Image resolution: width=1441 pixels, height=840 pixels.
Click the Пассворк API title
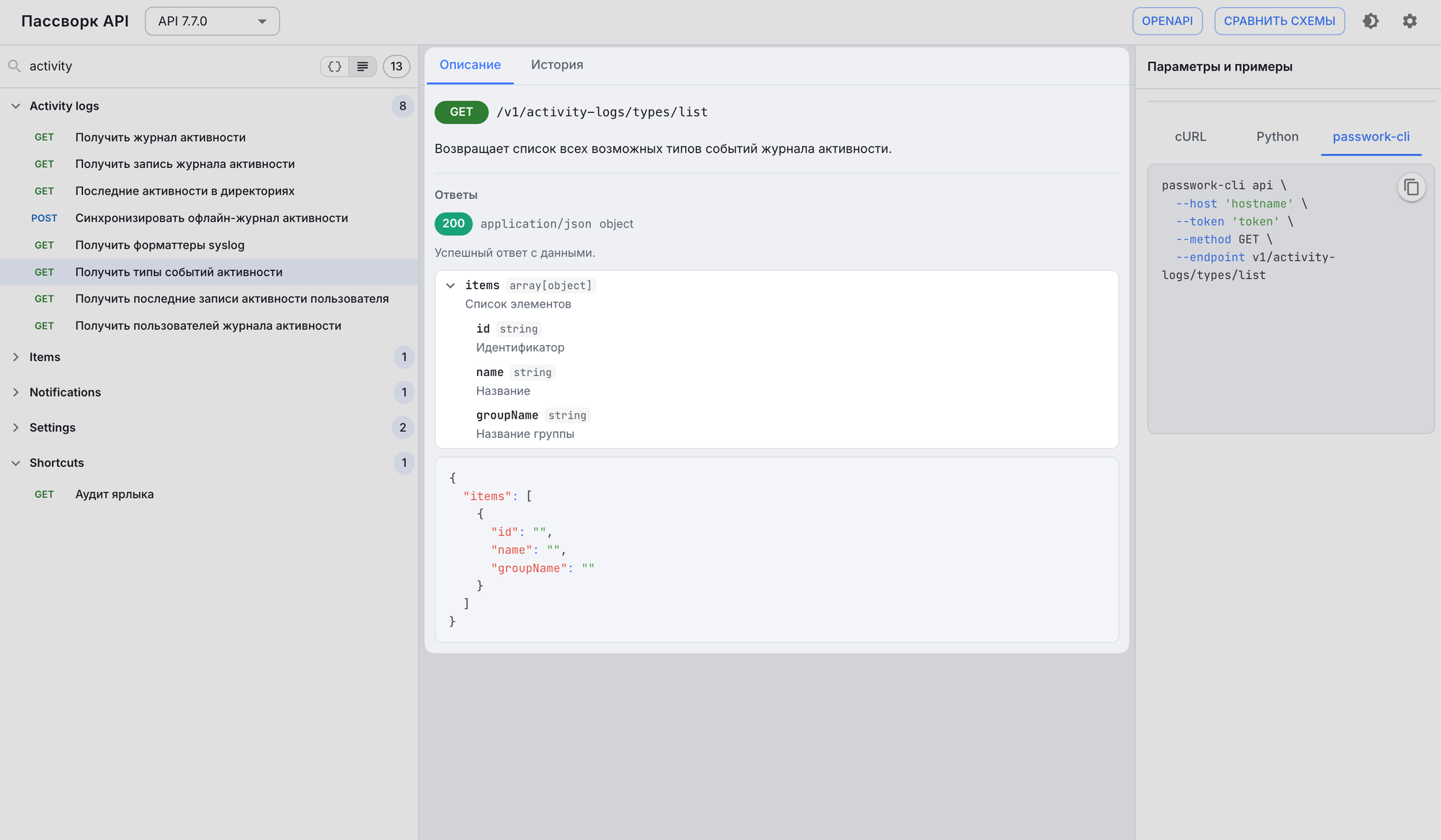(x=75, y=21)
